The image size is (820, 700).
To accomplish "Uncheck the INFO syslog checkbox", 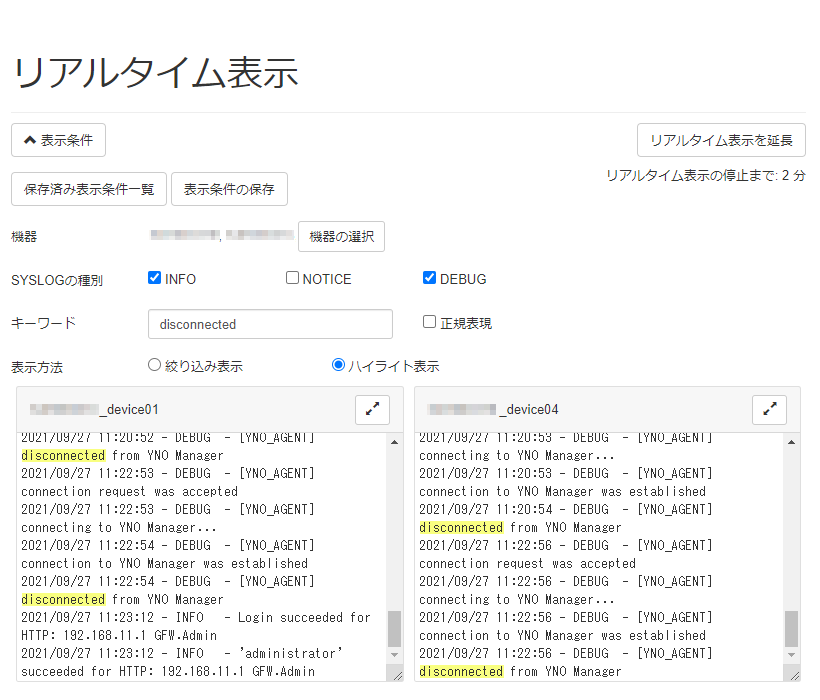I will click(x=154, y=279).
